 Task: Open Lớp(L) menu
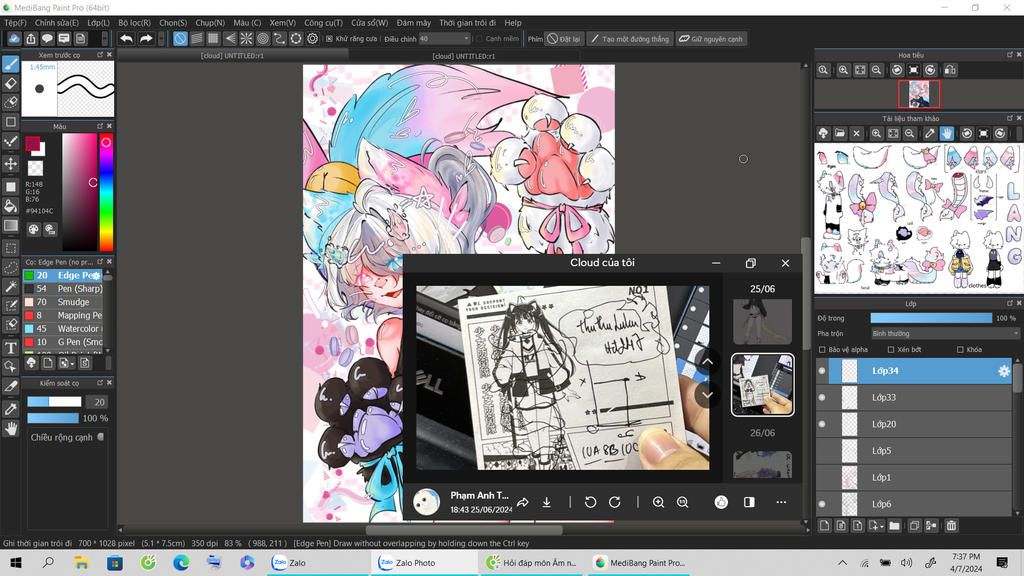99,22
